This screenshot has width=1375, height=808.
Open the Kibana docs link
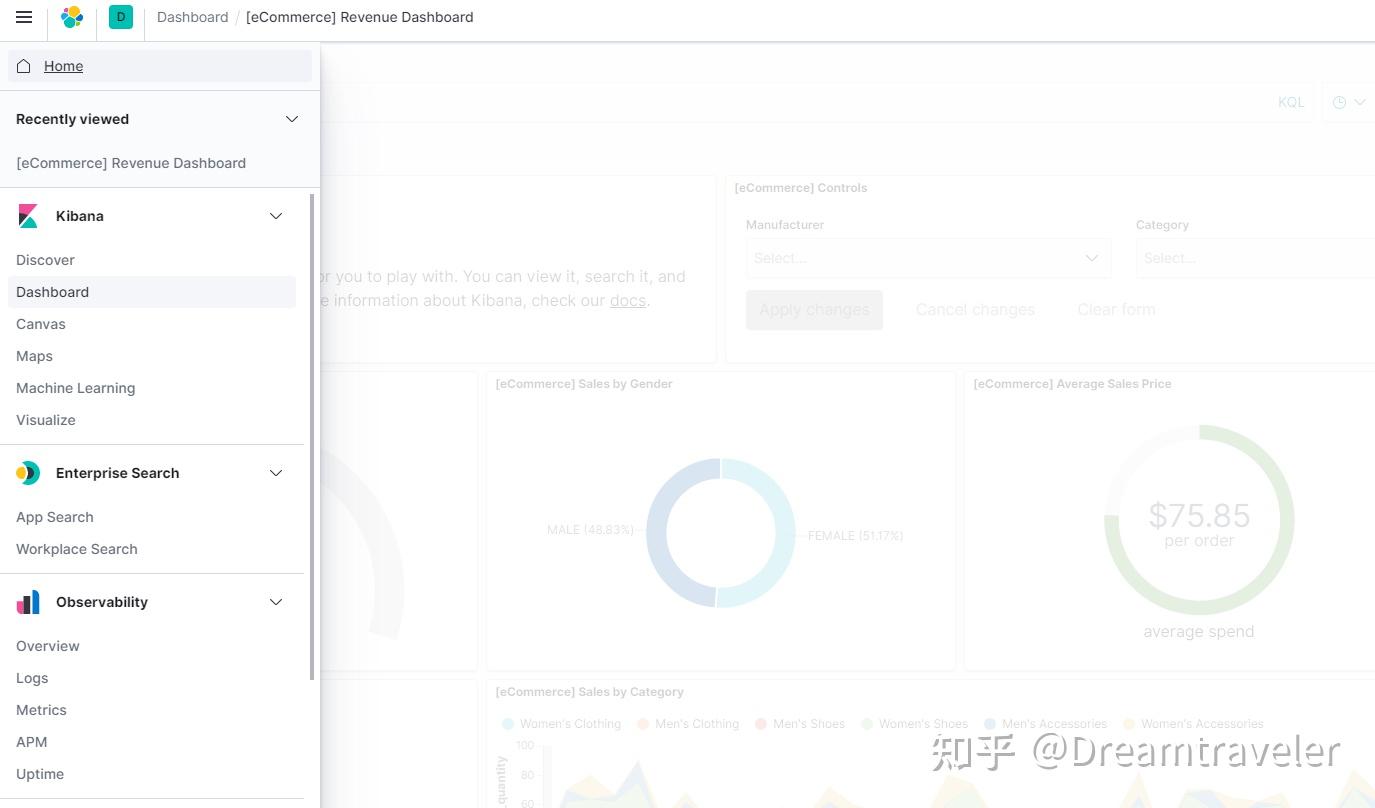tap(627, 300)
